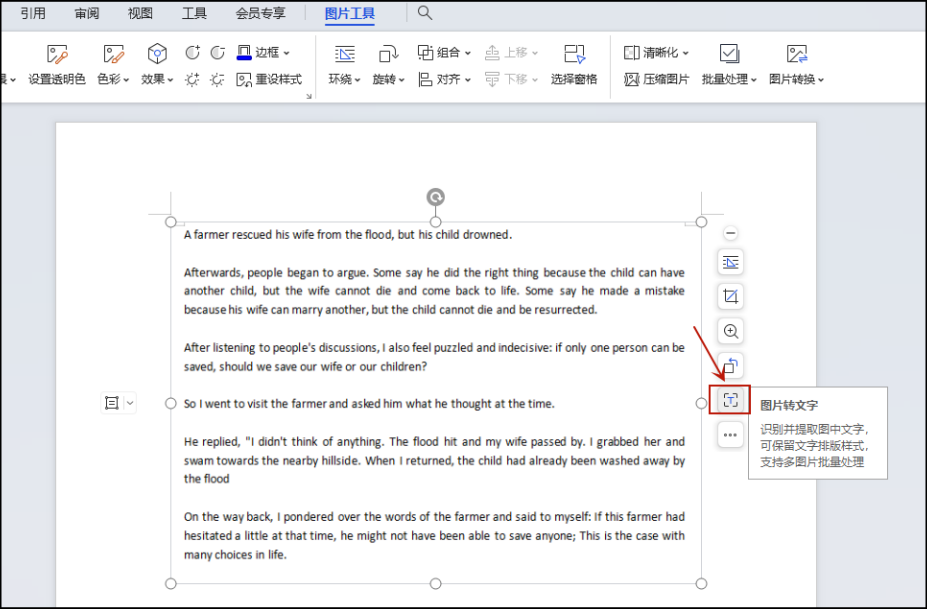
Task: Select the crop tool in floating toolbar
Action: pyautogui.click(x=730, y=296)
